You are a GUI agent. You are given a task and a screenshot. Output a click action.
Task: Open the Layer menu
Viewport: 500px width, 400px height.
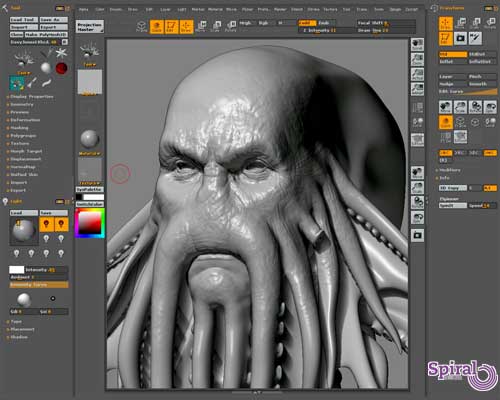tap(165, 9)
